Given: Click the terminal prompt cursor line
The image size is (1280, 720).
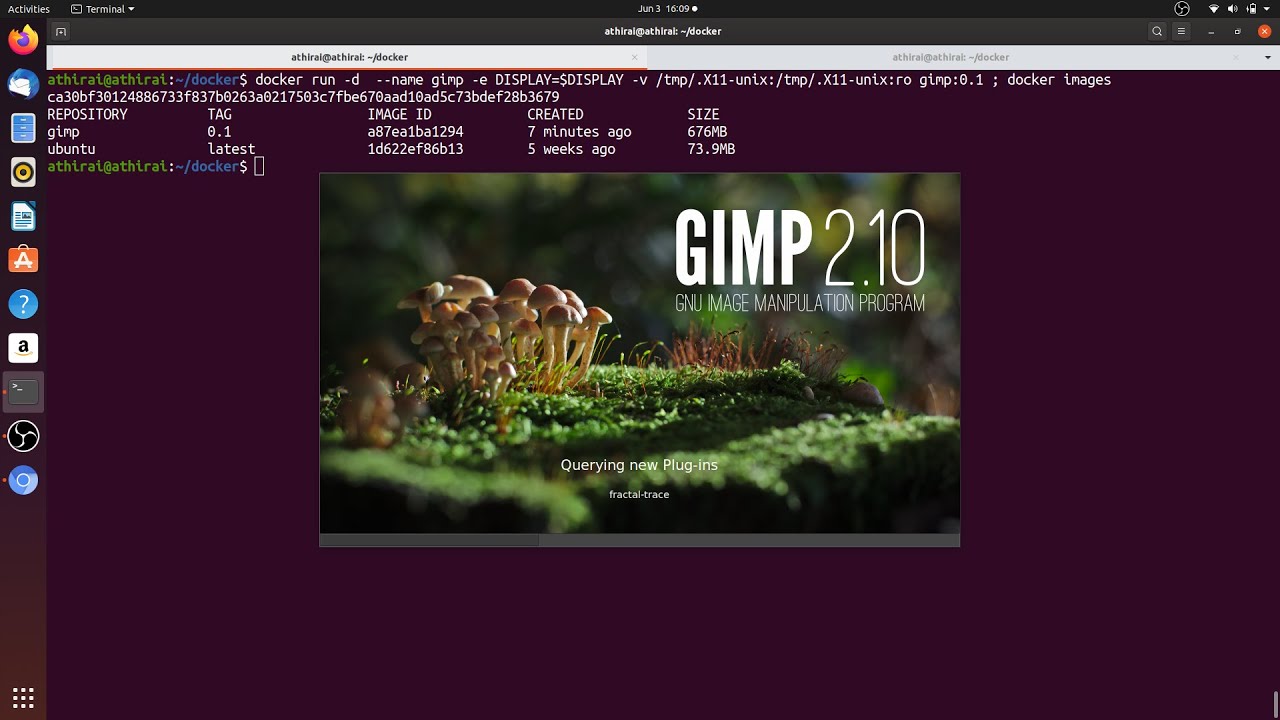Looking at the screenshot, I should tap(156, 166).
